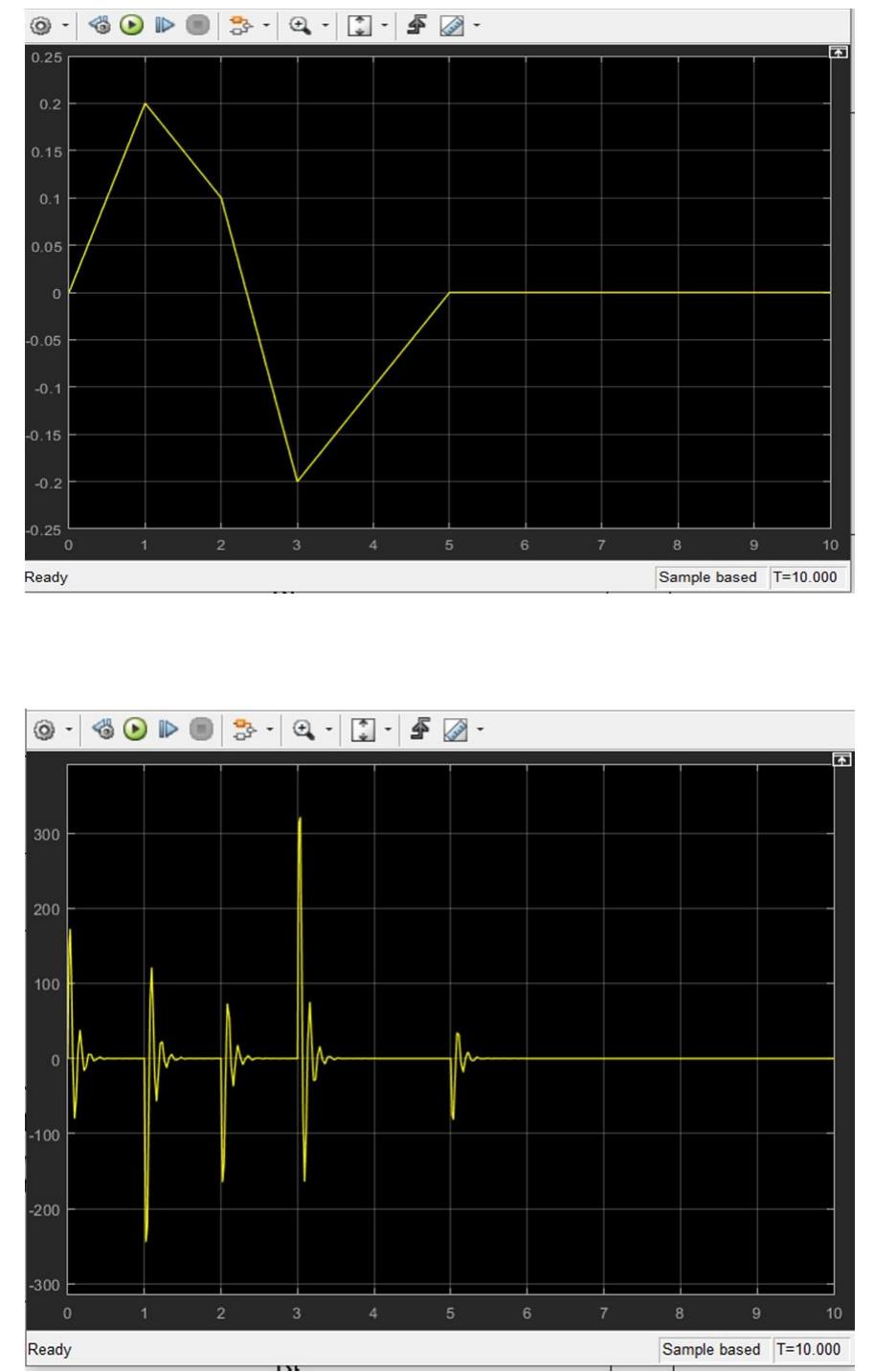Click y-axis label 200 in lower scope

pyautogui.click(x=48, y=909)
